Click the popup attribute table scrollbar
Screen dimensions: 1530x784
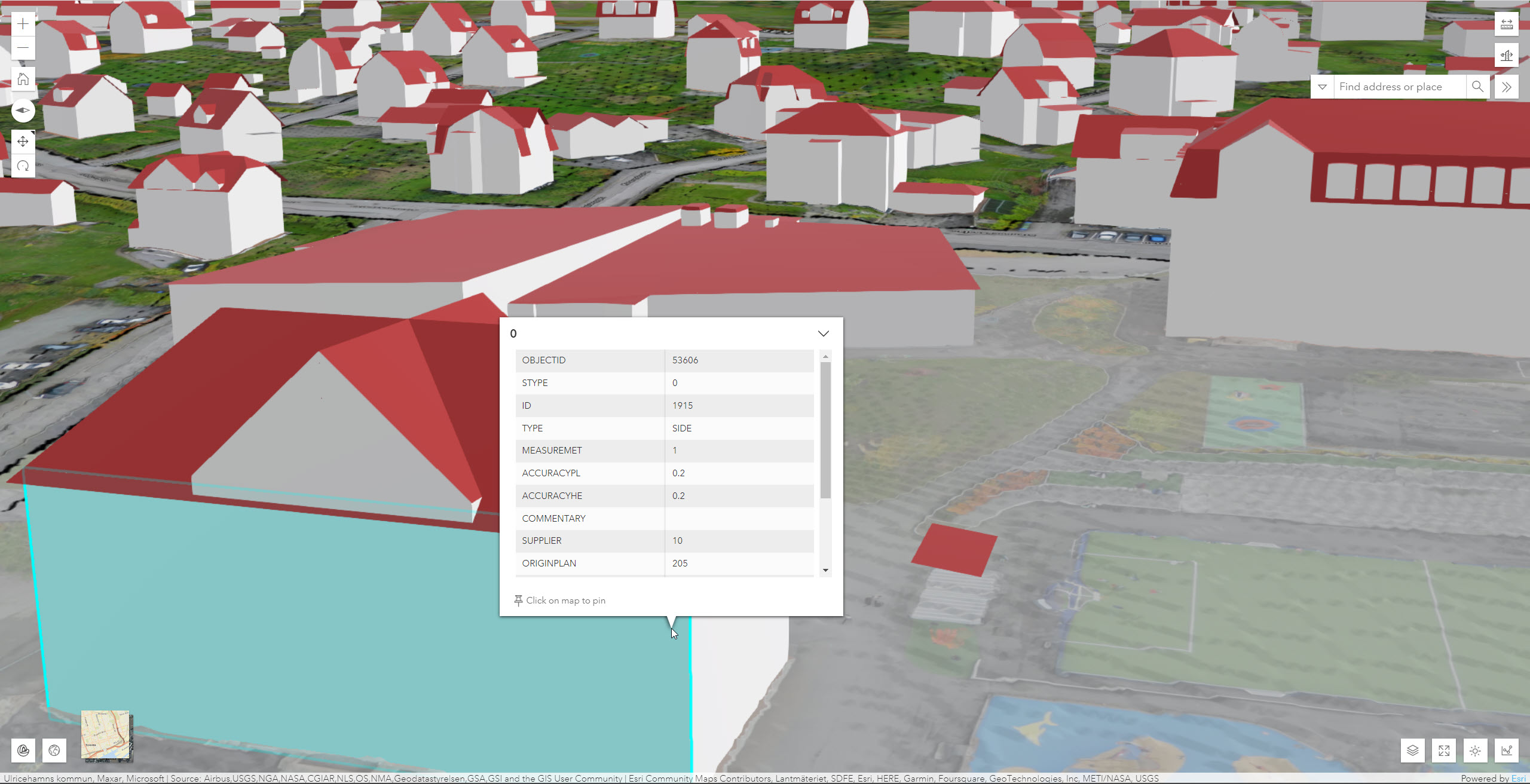click(825, 430)
